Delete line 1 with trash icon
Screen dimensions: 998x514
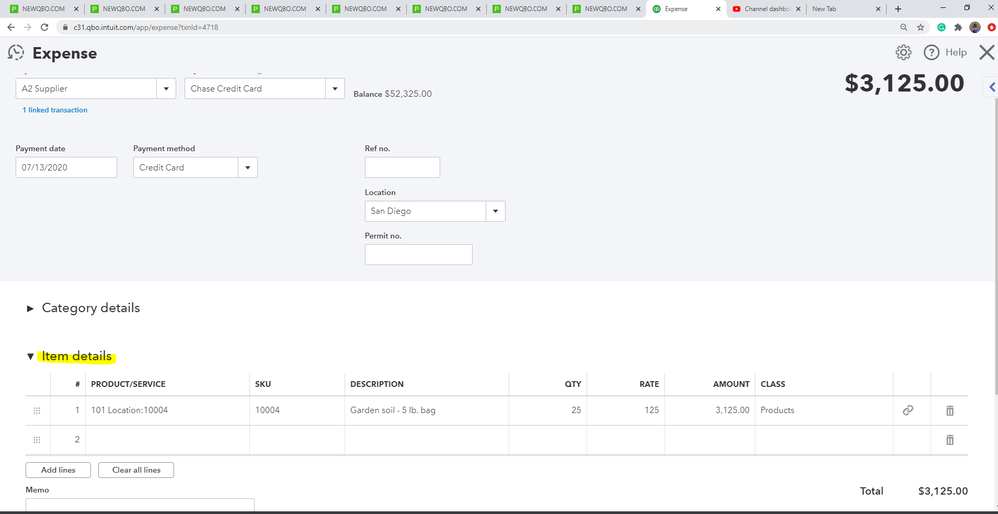tap(950, 410)
